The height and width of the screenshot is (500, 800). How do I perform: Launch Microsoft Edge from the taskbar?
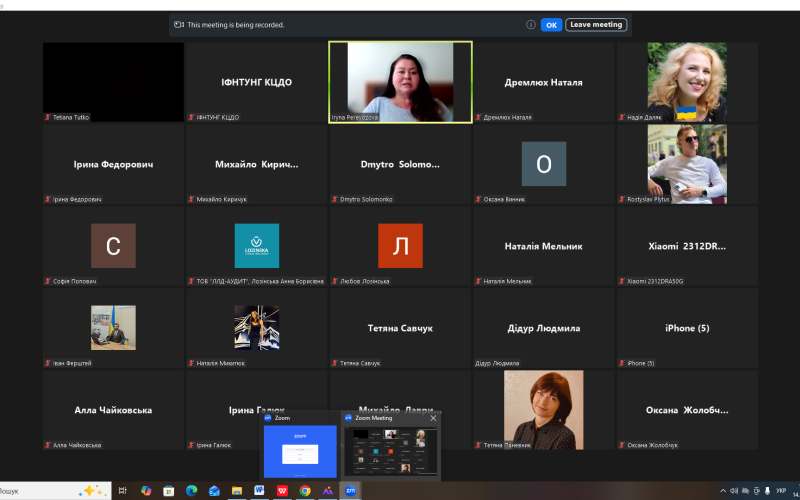[x=191, y=491]
